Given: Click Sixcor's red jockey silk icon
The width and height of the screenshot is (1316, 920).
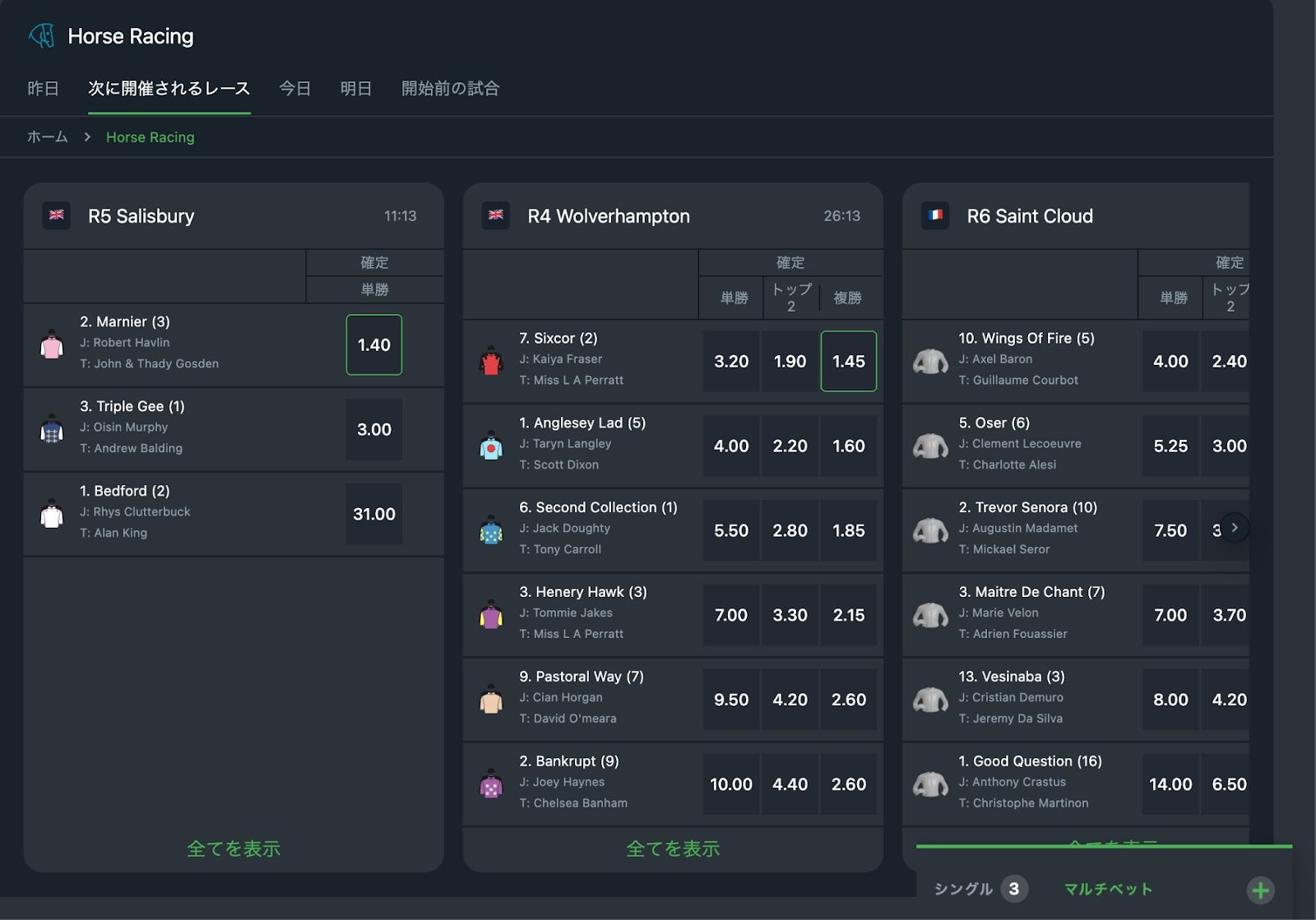Looking at the screenshot, I should pos(491,362).
